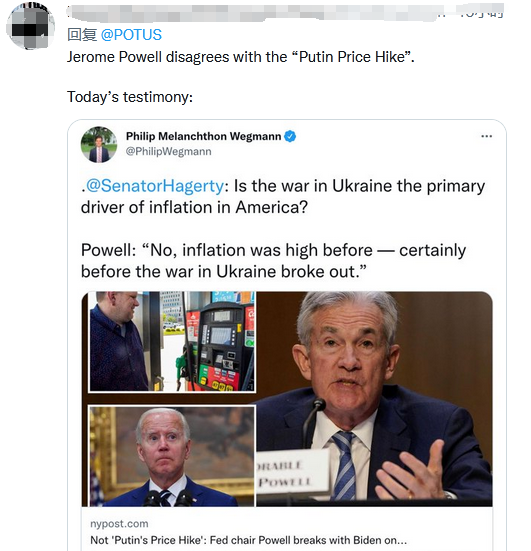Open the Biden photo thumbnail
Screen dimensions: 531x551
[172, 456]
